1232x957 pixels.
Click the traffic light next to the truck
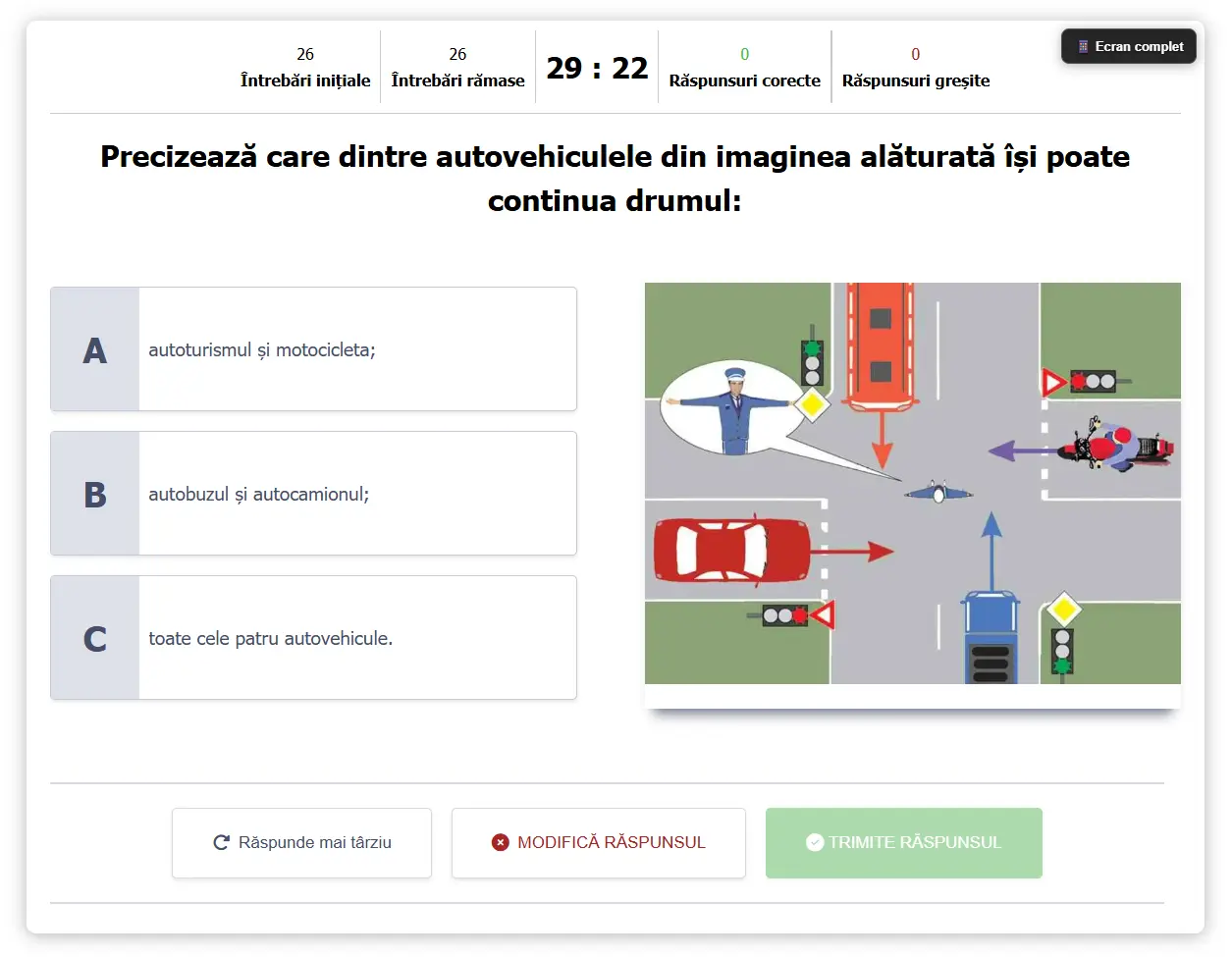point(1062,650)
